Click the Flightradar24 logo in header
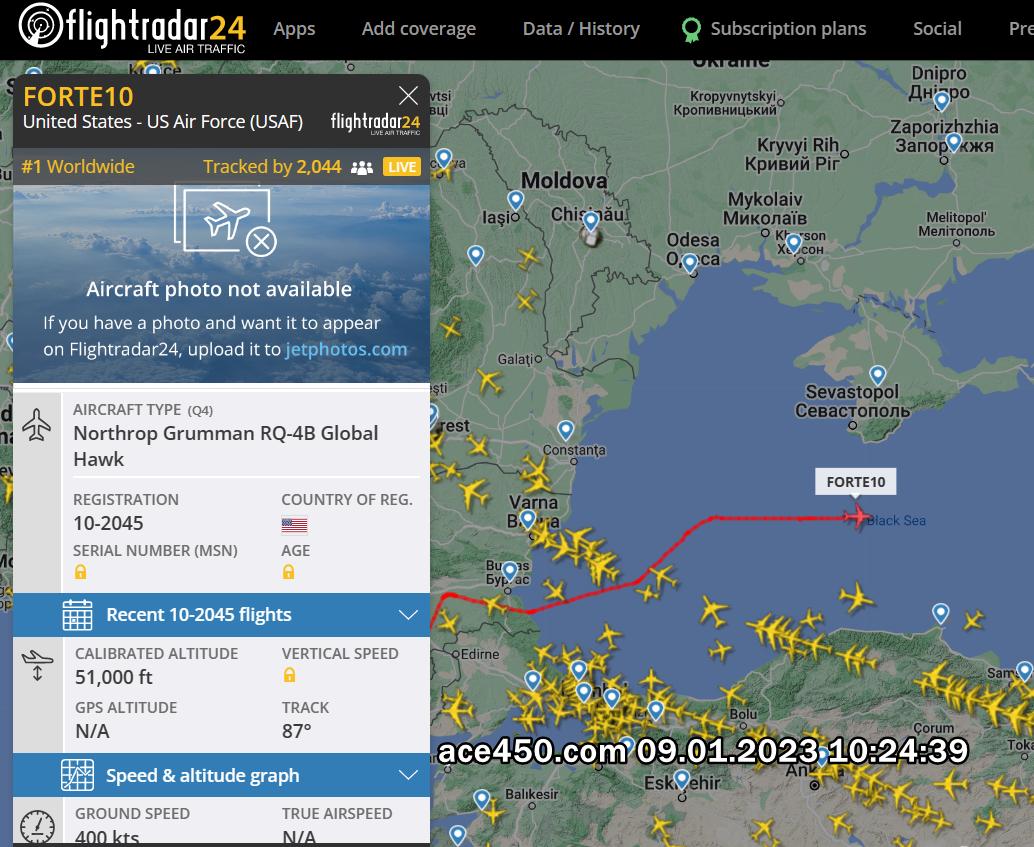The image size is (1034, 847). click(132, 28)
